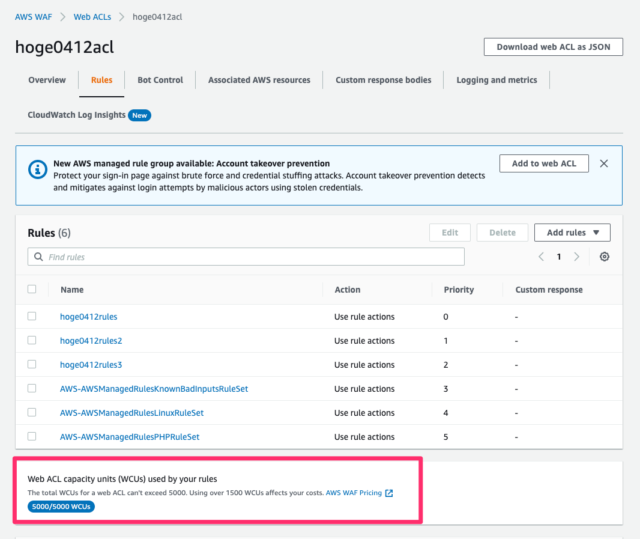
Task: Go to the next rules page arrow
Action: pos(576,257)
